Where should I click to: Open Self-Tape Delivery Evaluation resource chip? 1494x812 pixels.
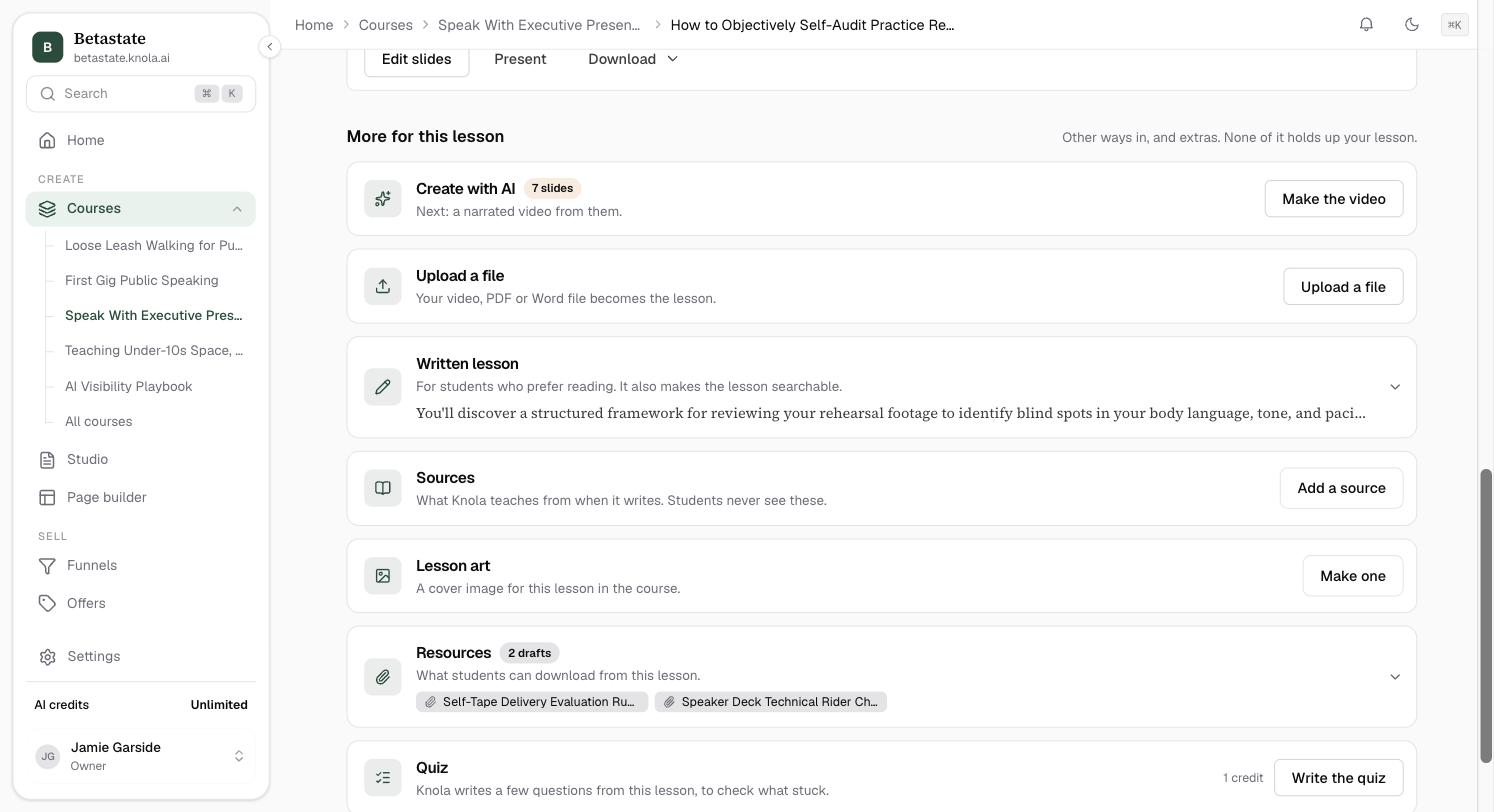click(532, 702)
